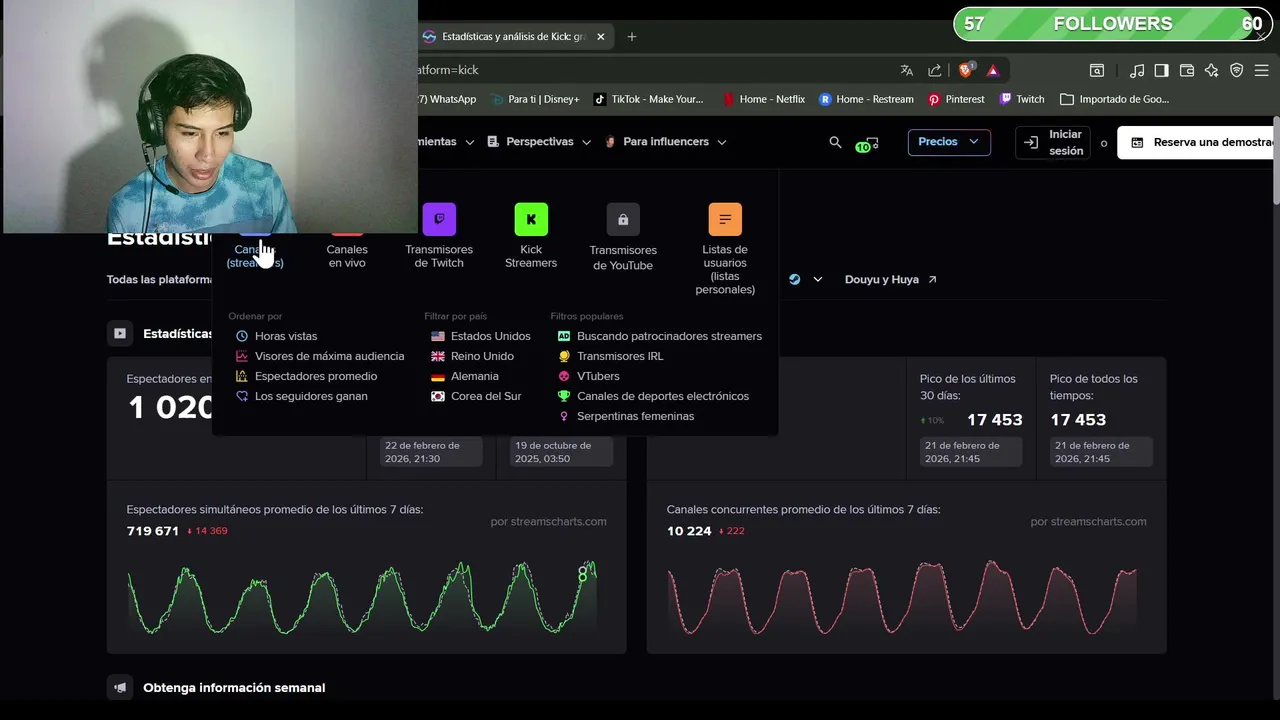
Task: Click the browser translate page icon
Action: [906, 70]
